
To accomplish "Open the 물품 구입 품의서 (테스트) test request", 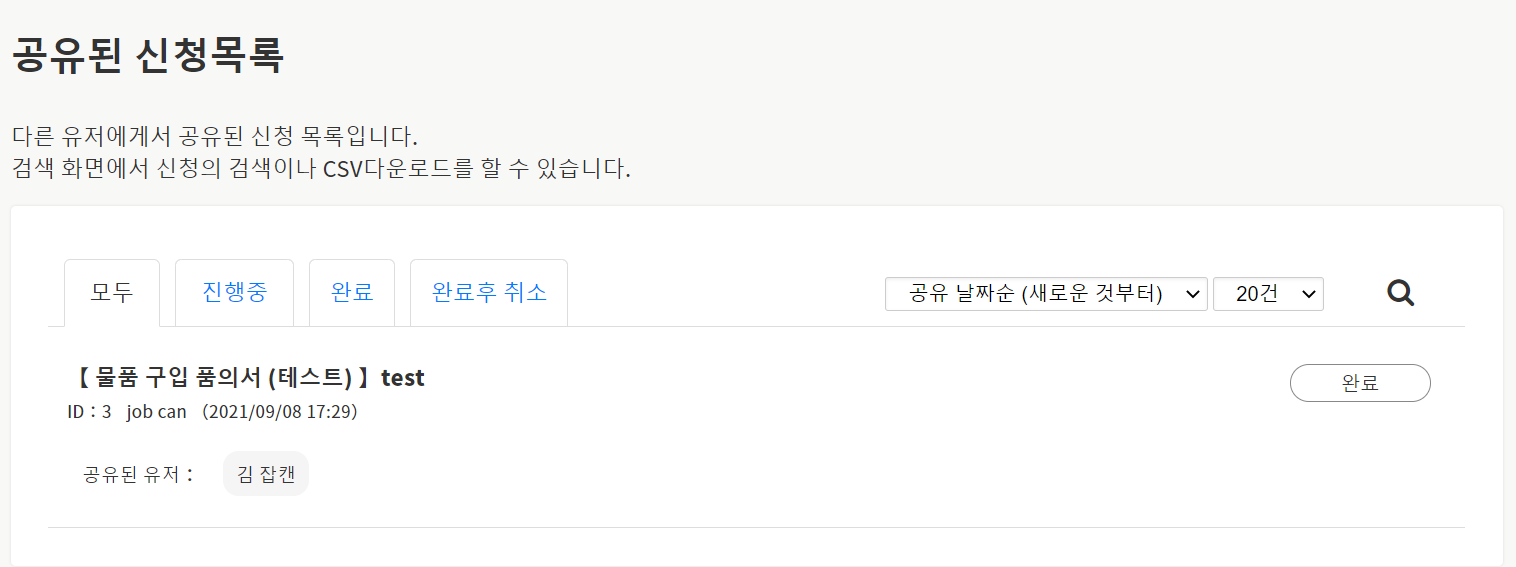I will 250,378.
